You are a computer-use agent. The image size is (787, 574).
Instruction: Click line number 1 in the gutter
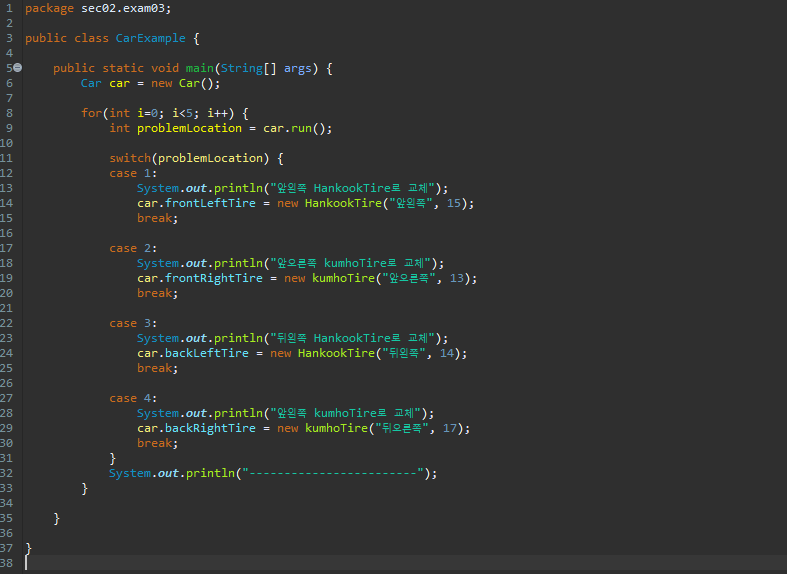click(10, 9)
